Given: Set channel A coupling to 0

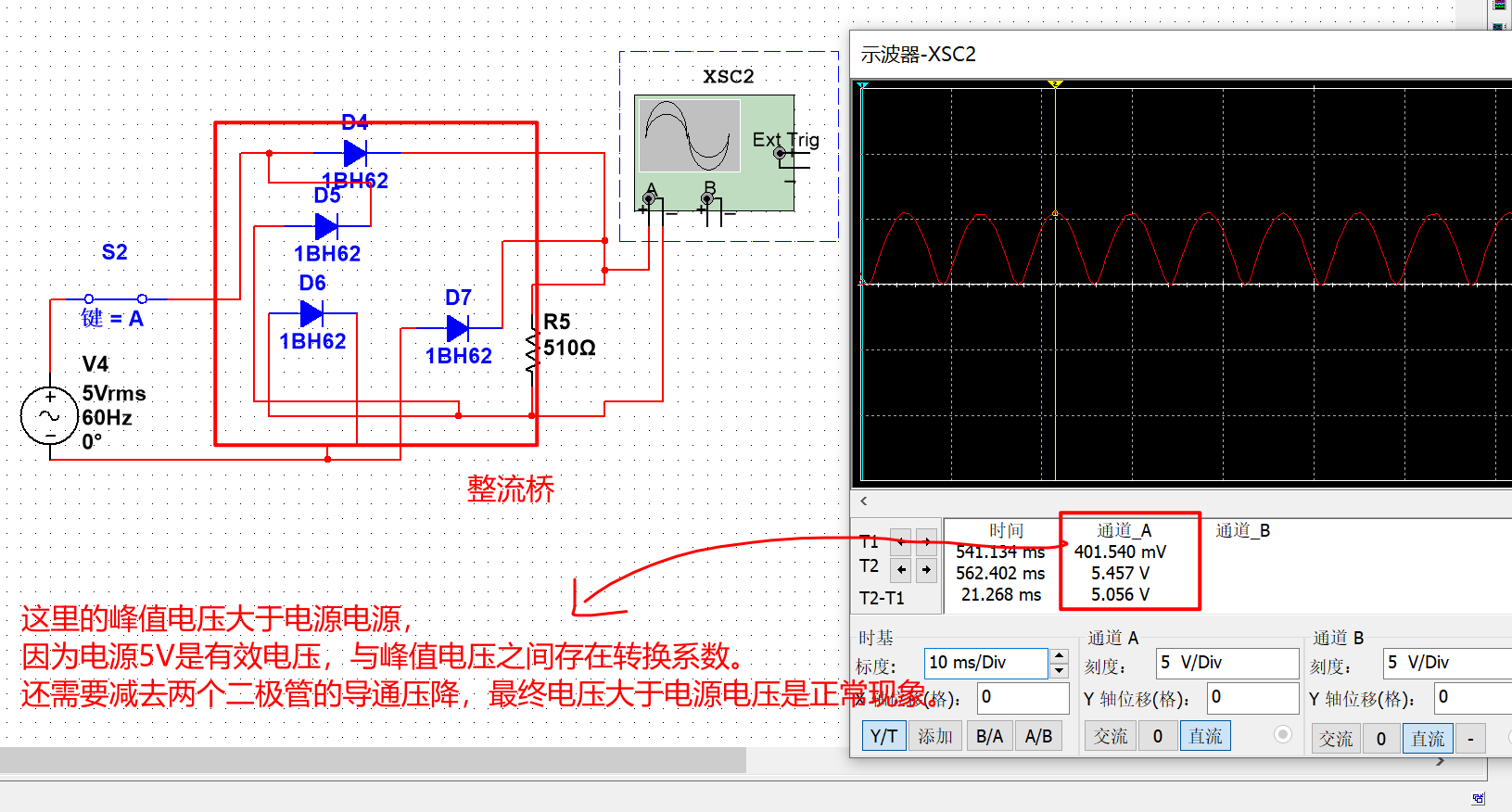Looking at the screenshot, I should pyautogui.click(x=1157, y=736).
